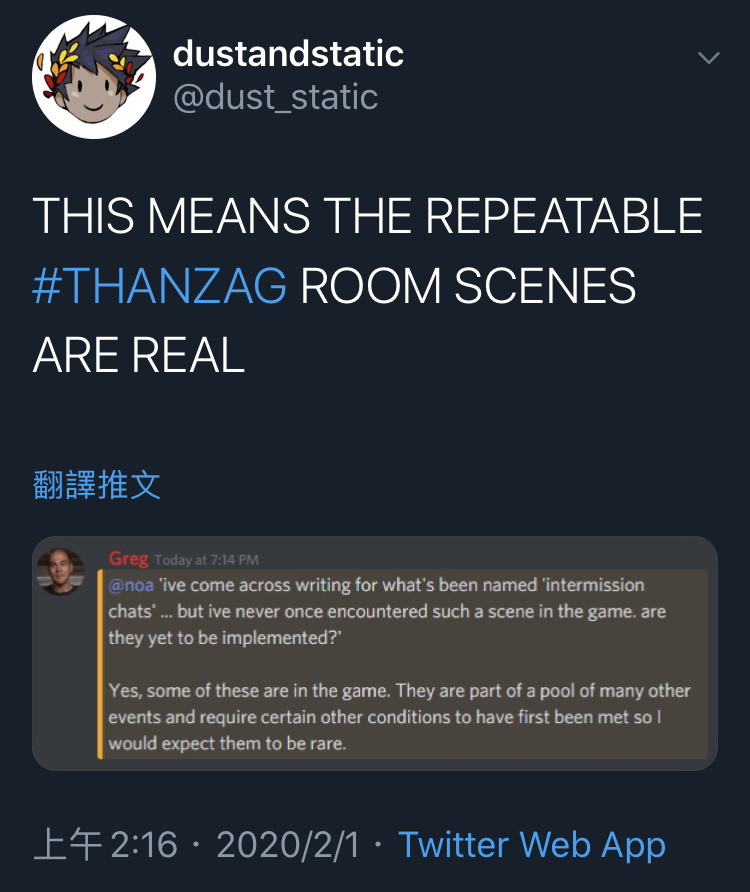Viewport: 750px width, 892px height.
Task: Click the quoted 'intermission chats' question text
Action: coord(387,612)
